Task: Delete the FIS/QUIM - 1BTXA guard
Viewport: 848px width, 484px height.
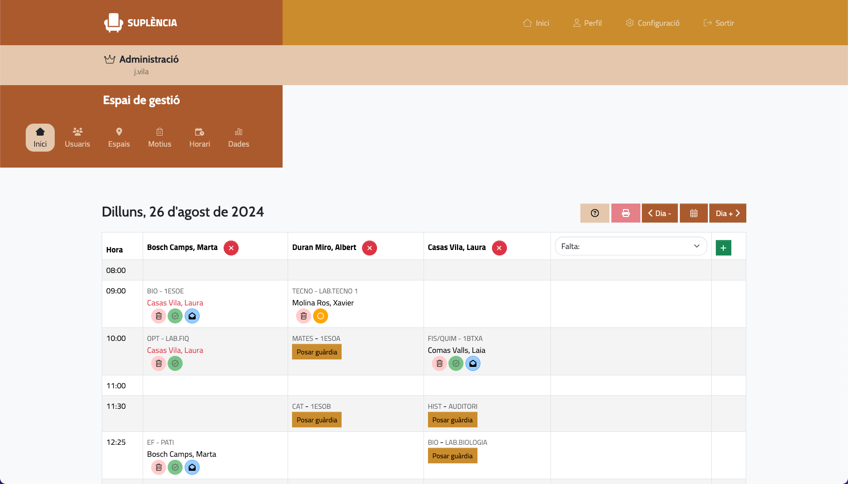Action: click(x=439, y=363)
